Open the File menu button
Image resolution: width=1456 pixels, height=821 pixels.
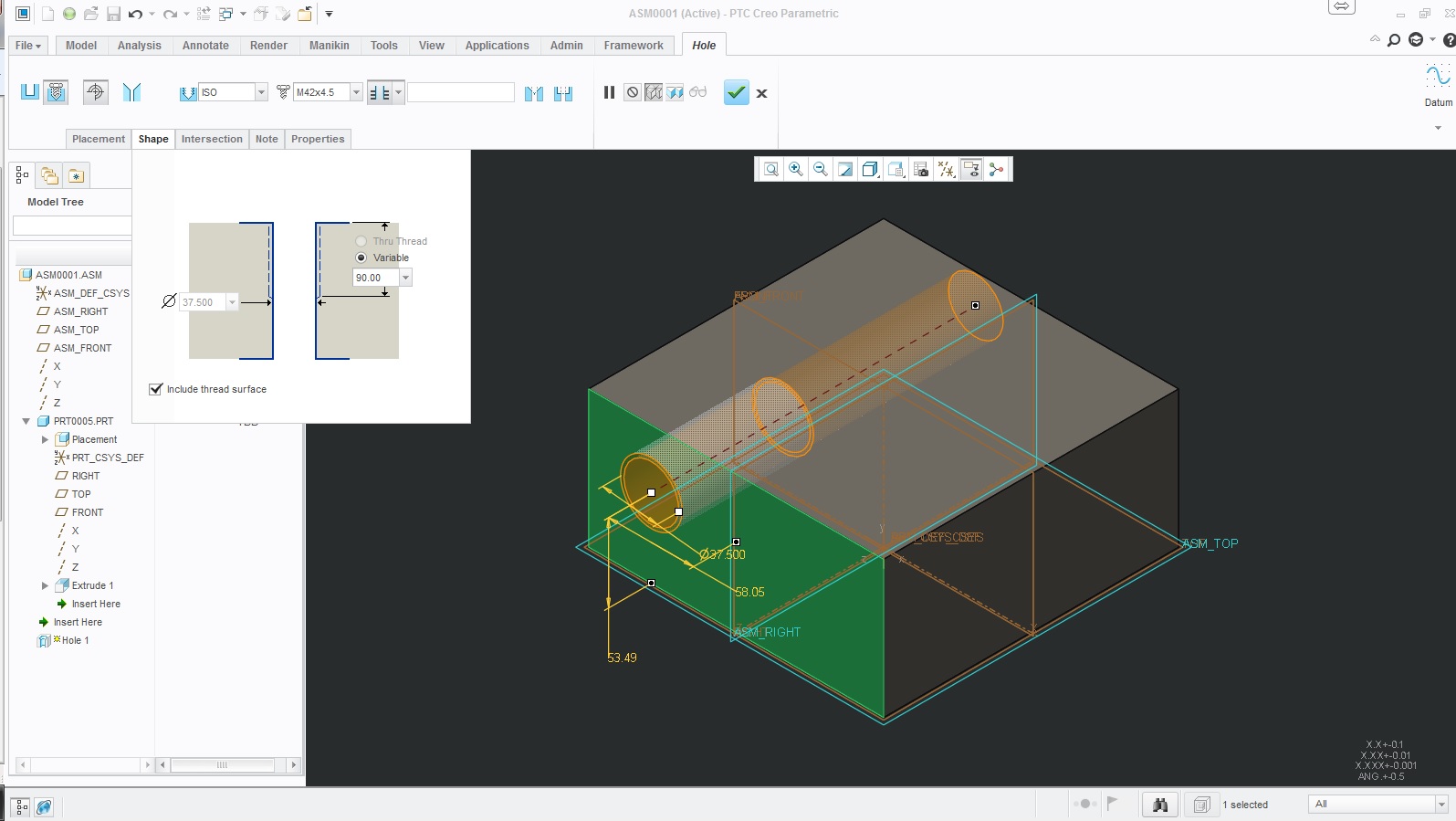point(28,46)
